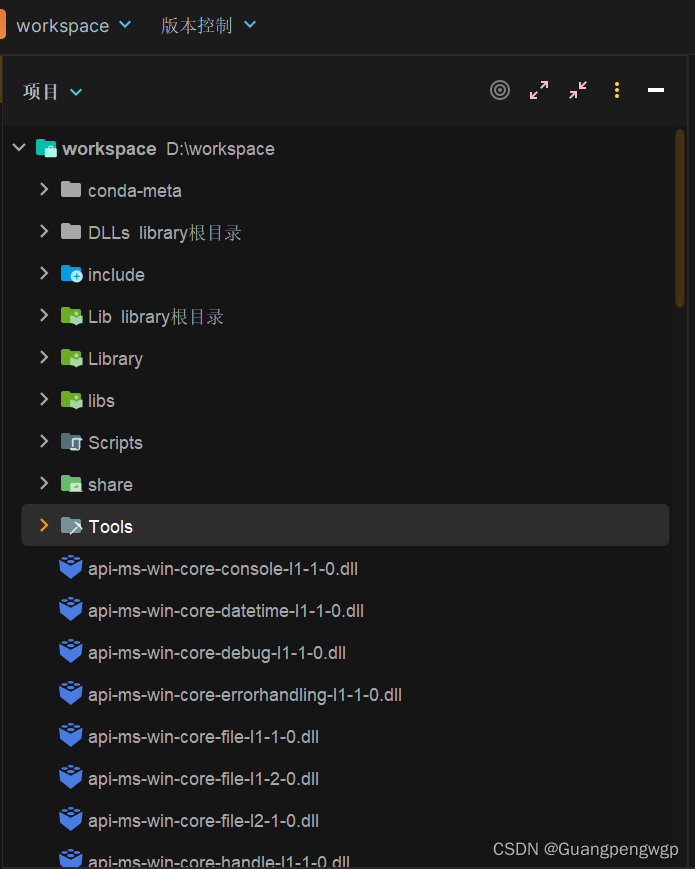695x869 pixels.
Task: Expand the Scripts folder chevron
Action: 44,442
